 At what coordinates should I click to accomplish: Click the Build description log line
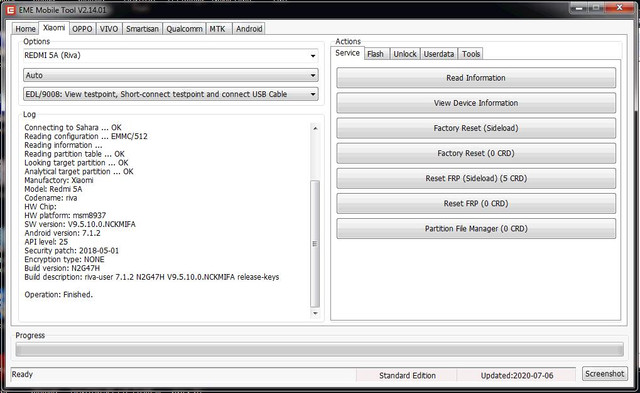coord(152,277)
